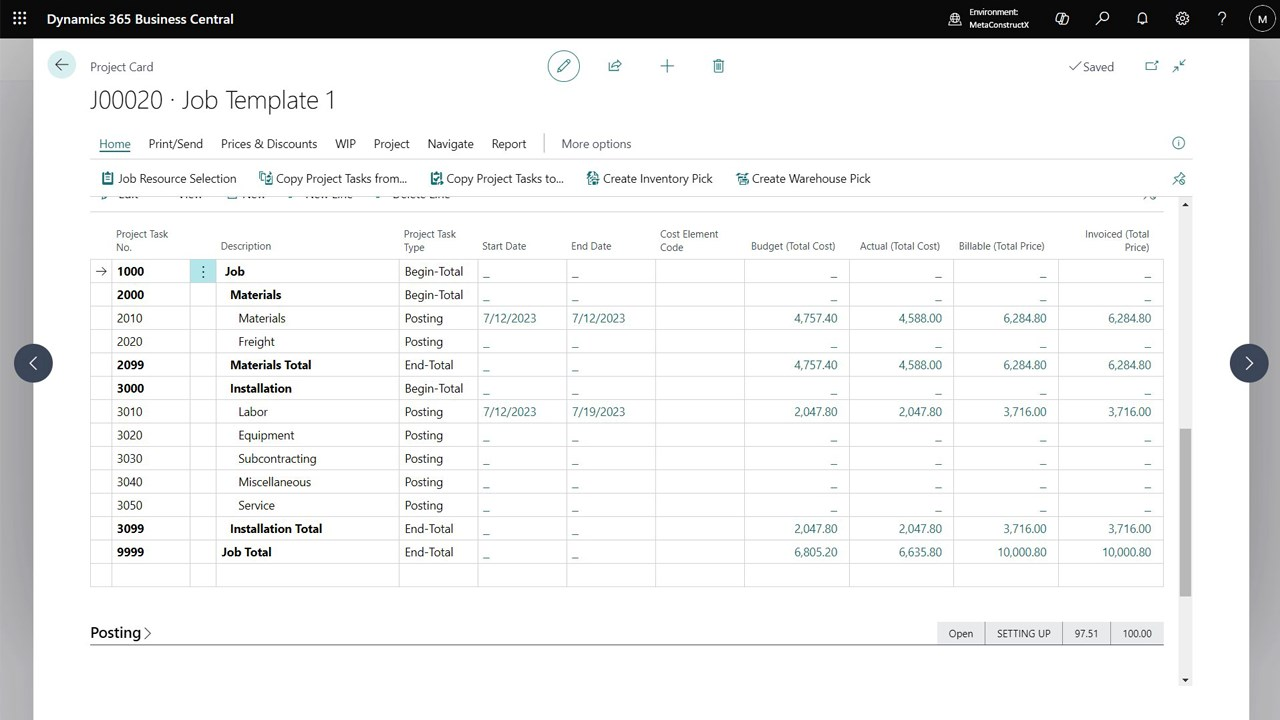Click the search magnifier icon
1280x720 pixels.
point(1102,19)
